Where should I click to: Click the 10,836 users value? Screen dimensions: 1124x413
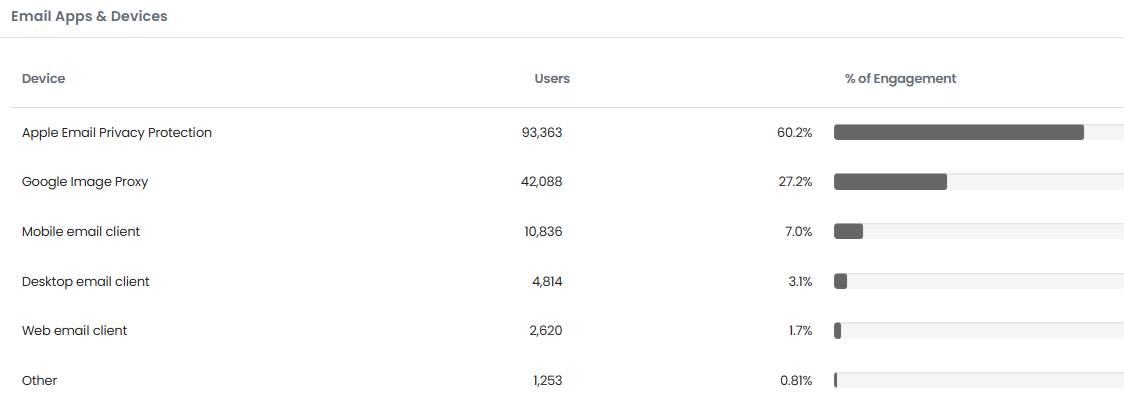click(543, 232)
